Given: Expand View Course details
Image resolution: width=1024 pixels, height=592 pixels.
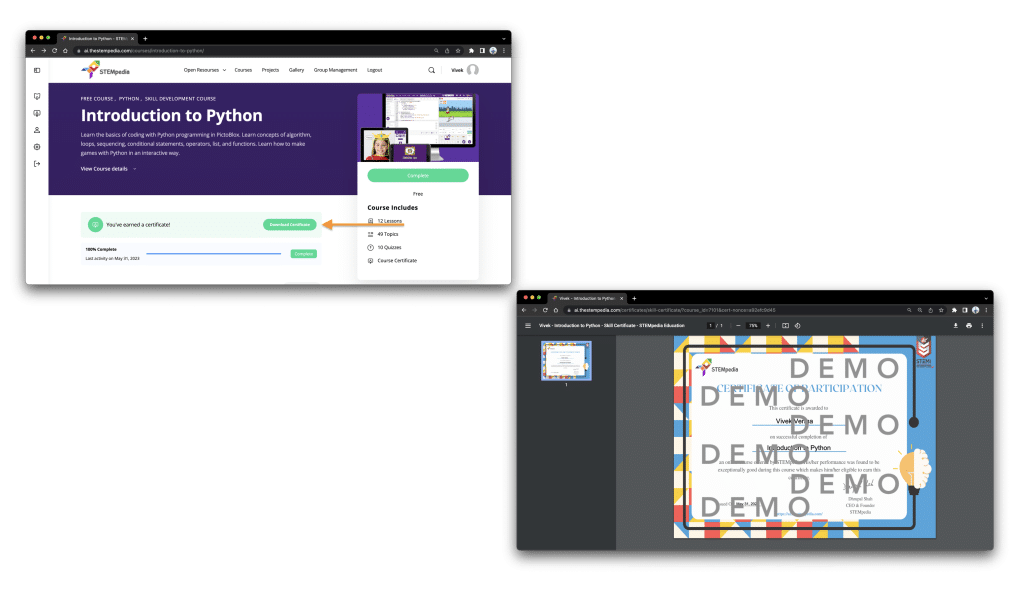Looking at the screenshot, I should pyautogui.click(x=105, y=170).
